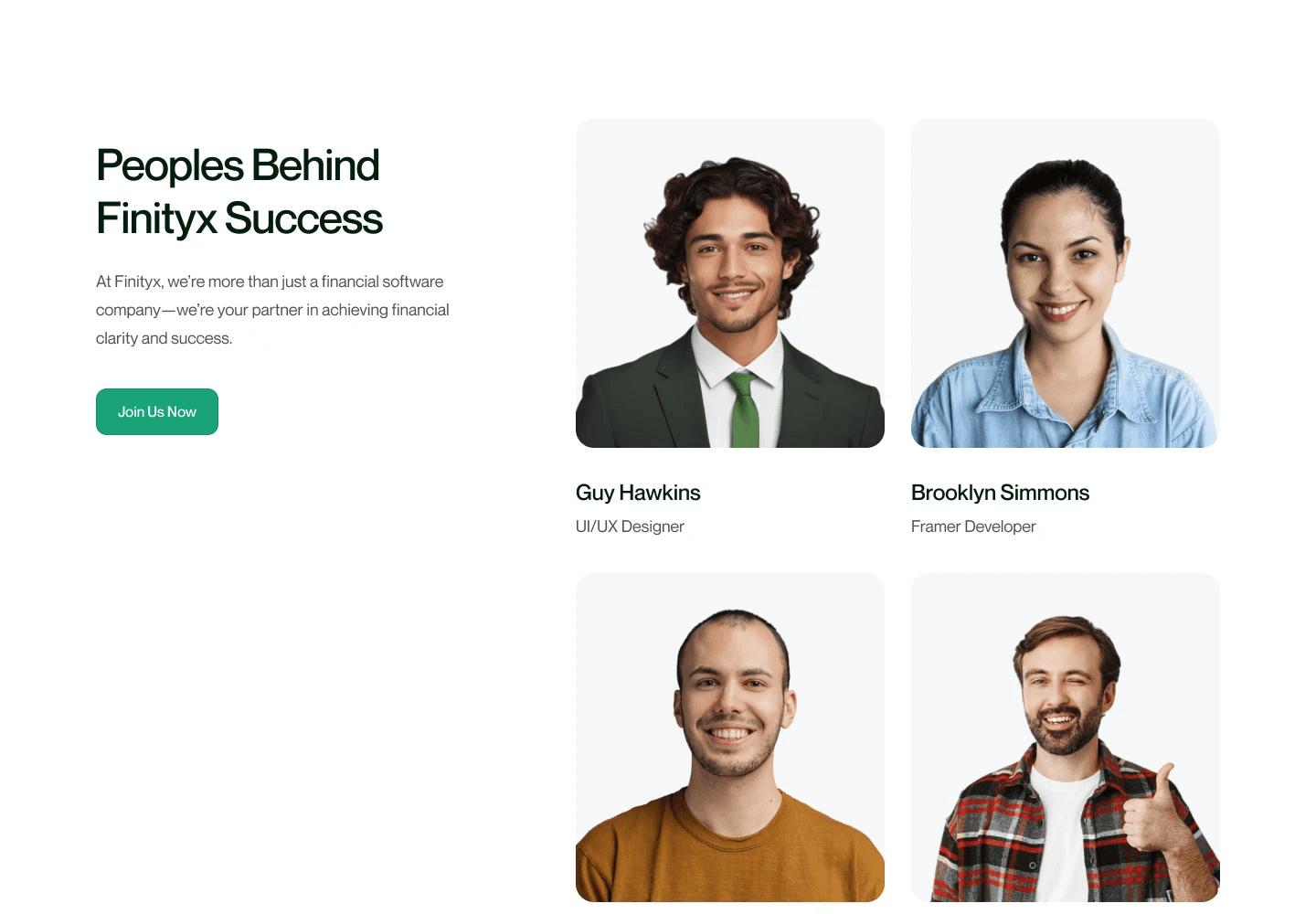This screenshot has width=1316, height=914.
Task: Open Brooklyn Simmons' portrait photo
Action: (1066, 283)
